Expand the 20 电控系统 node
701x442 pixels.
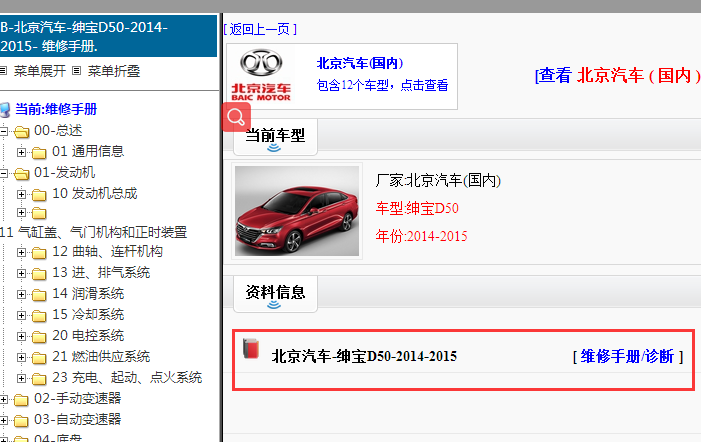21,336
